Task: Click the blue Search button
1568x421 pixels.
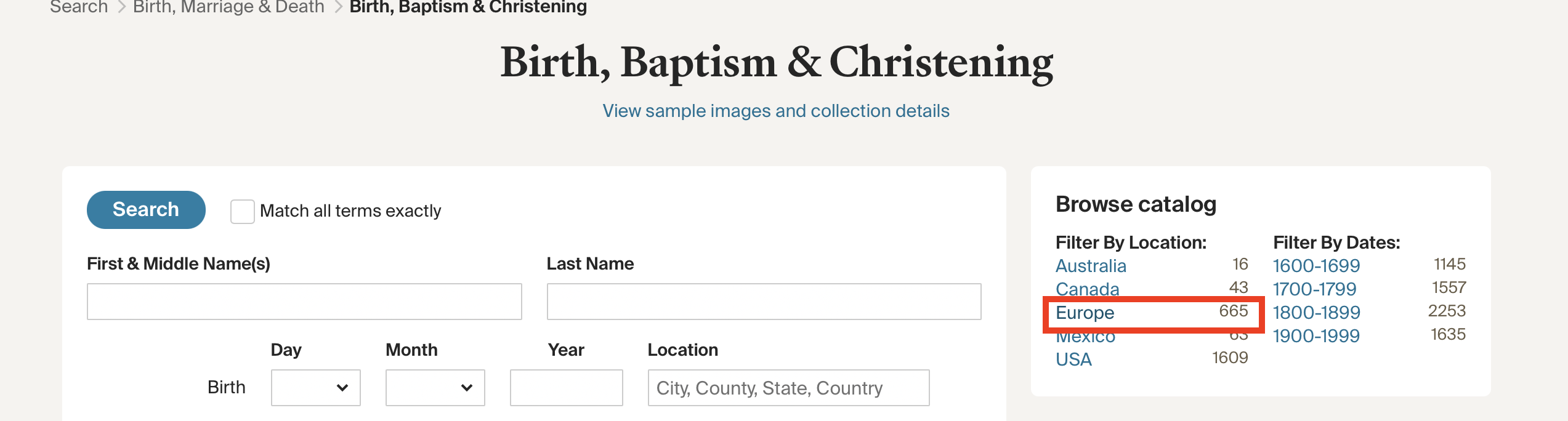Action: [x=146, y=210]
